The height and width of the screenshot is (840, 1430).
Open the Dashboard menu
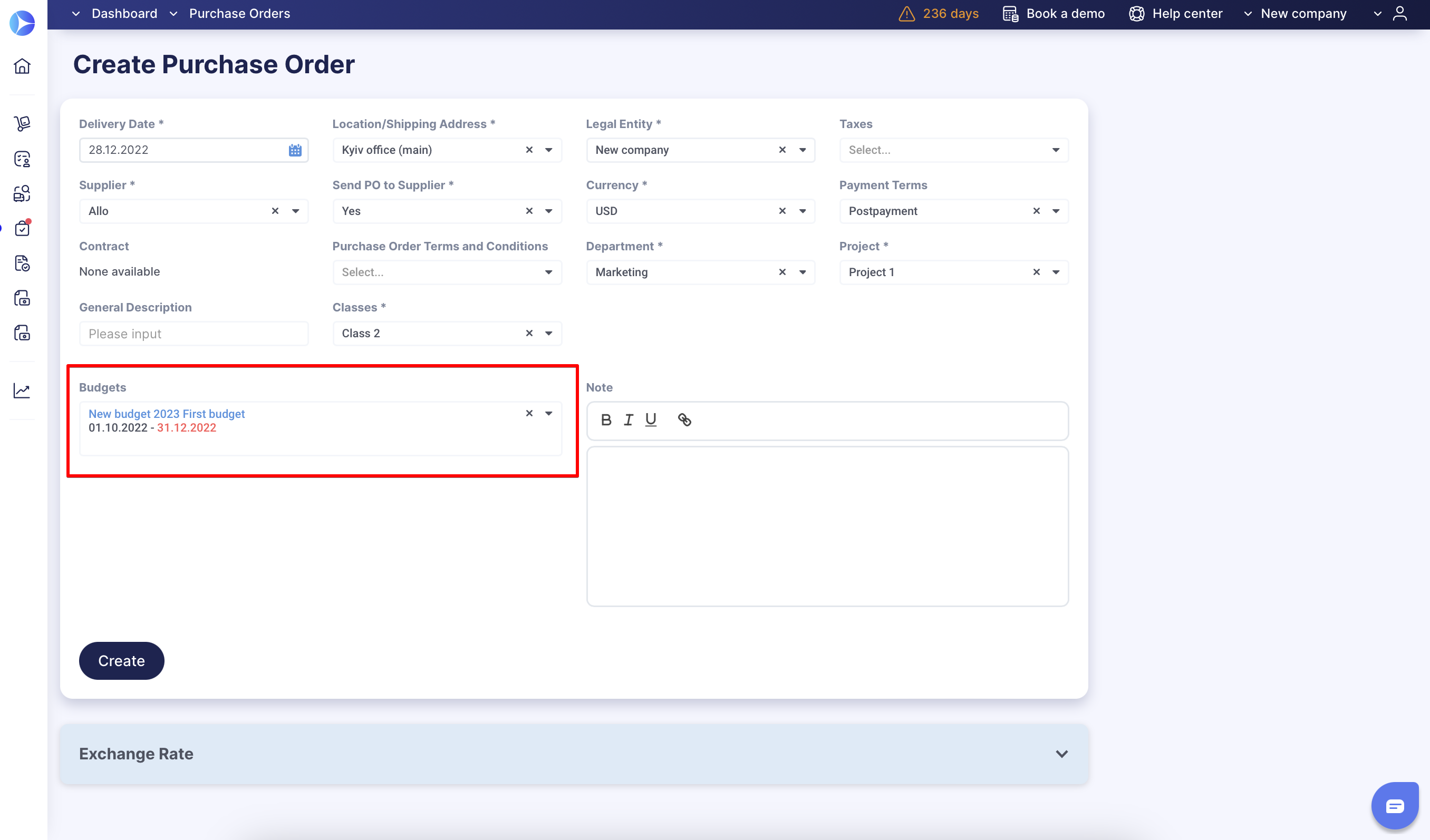point(114,14)
